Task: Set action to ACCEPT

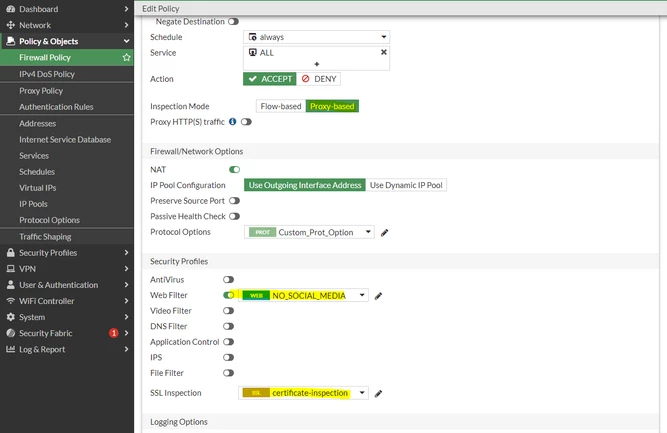Action: 270,79
